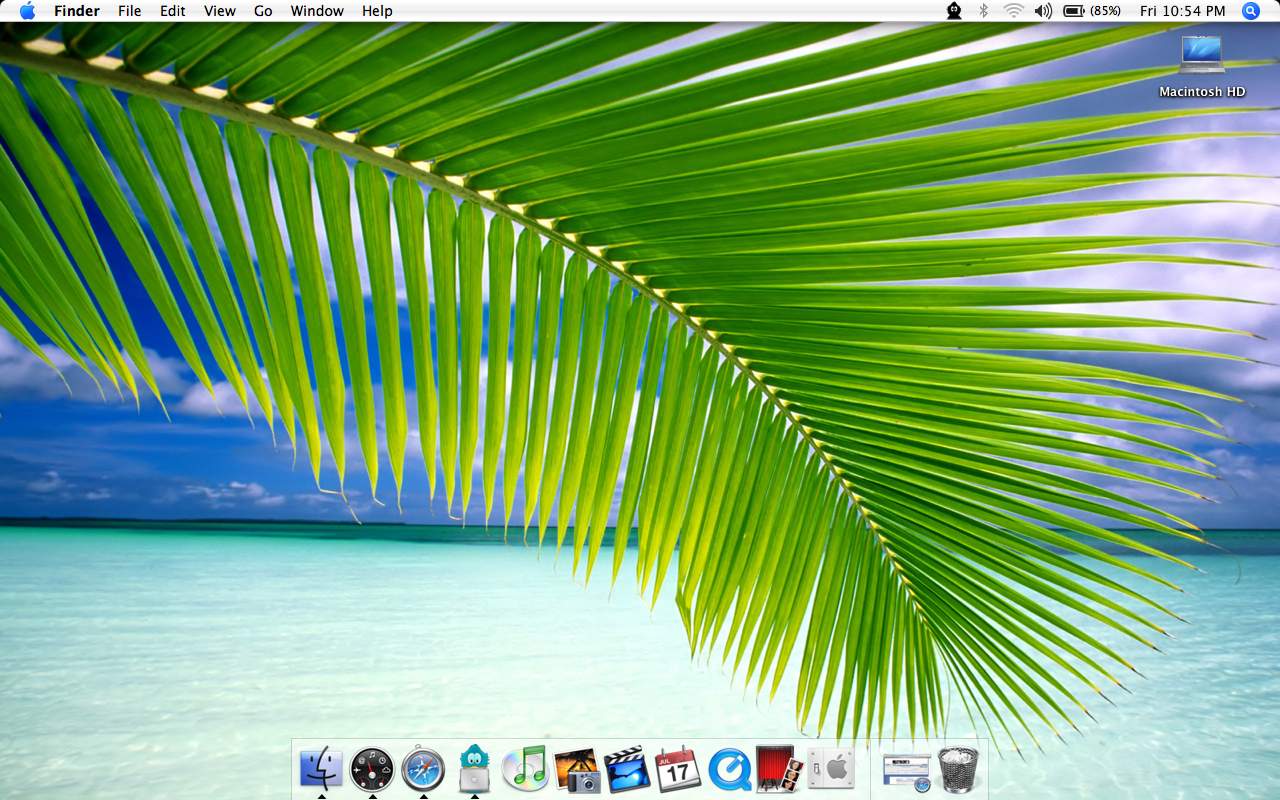
Task: Expand the volume control in menu bar
Action: coord(1043,11)
